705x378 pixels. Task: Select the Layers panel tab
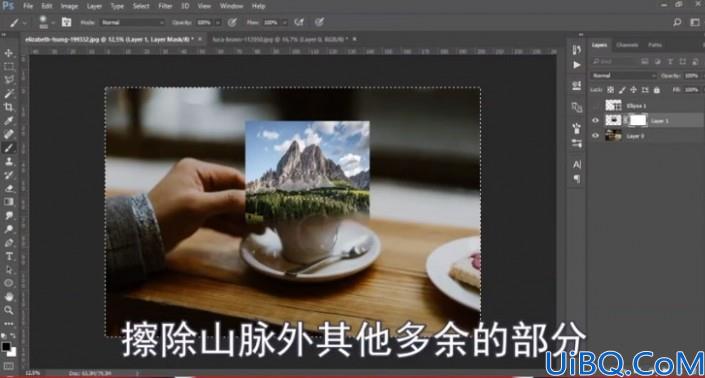tap(599, 45)
